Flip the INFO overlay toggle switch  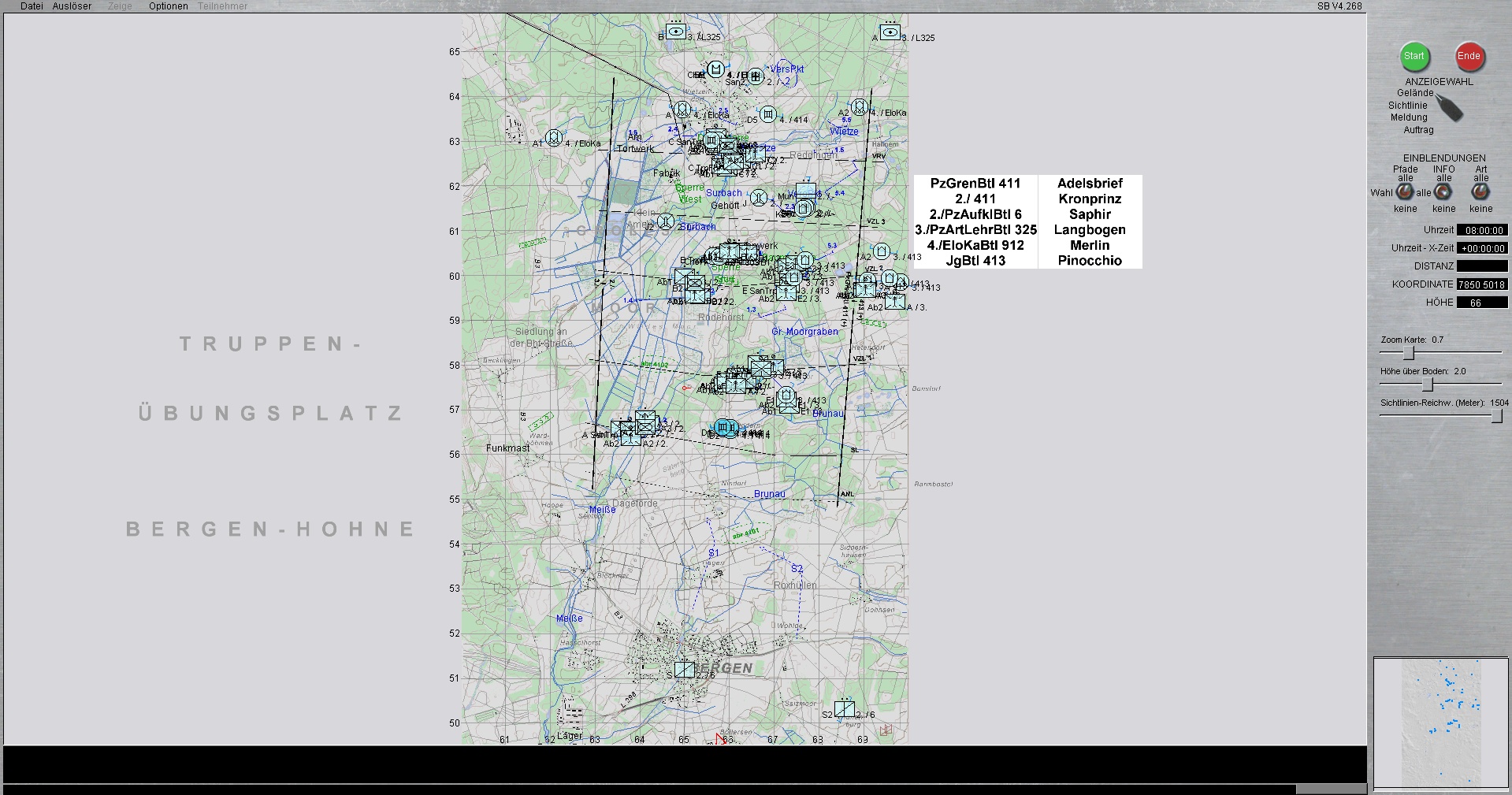pyautogui.click(x=1443, y=191)
